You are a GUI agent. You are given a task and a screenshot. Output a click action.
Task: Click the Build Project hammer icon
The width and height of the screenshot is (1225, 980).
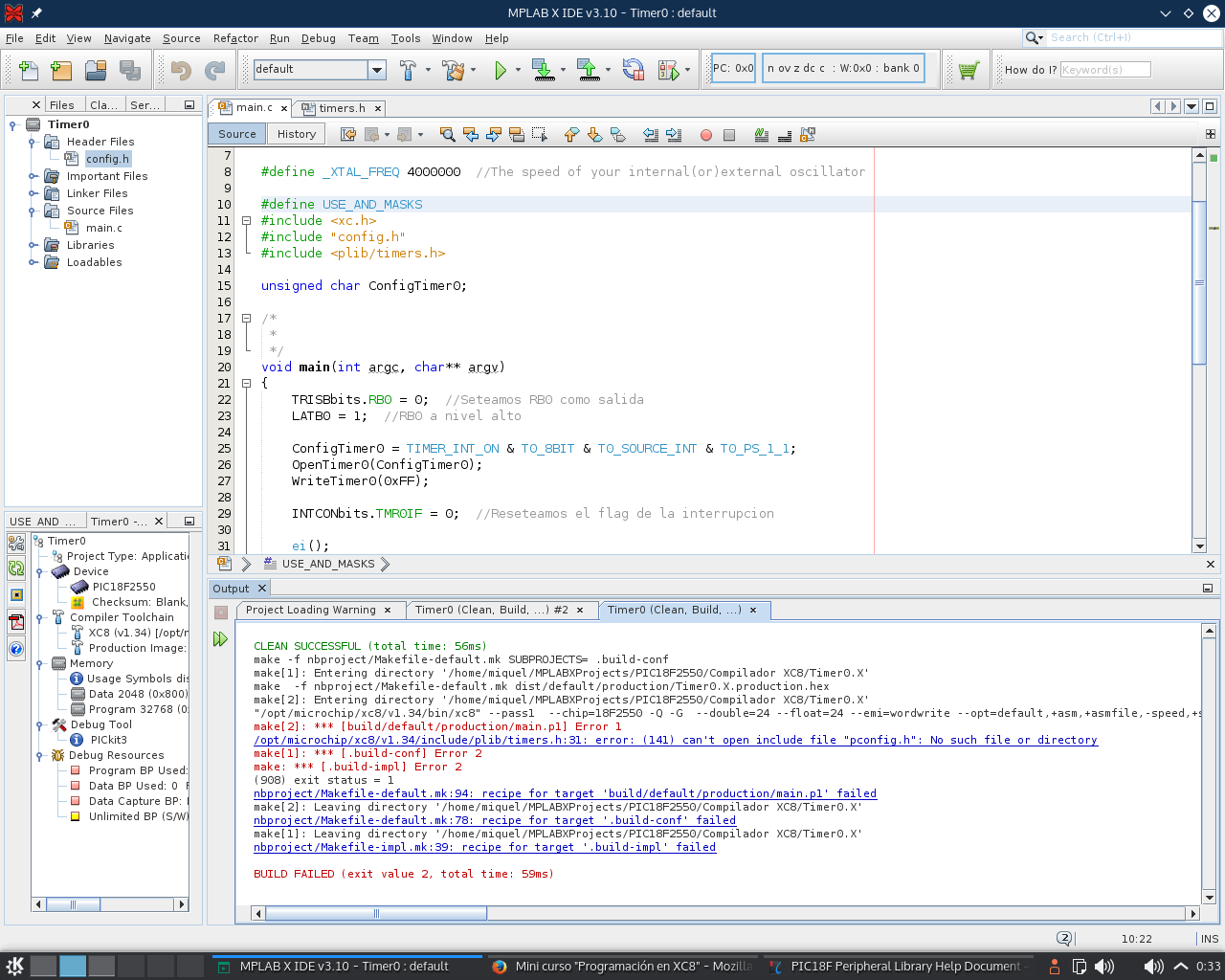tap(408, 70)
